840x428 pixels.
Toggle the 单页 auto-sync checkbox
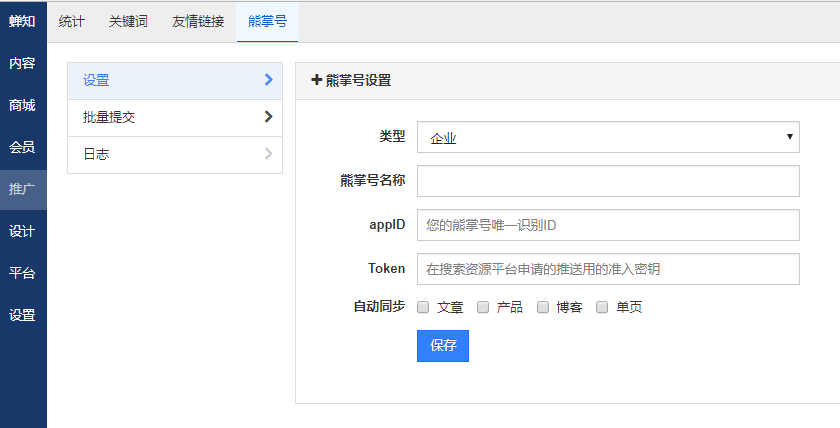click(x=602, y=307)
